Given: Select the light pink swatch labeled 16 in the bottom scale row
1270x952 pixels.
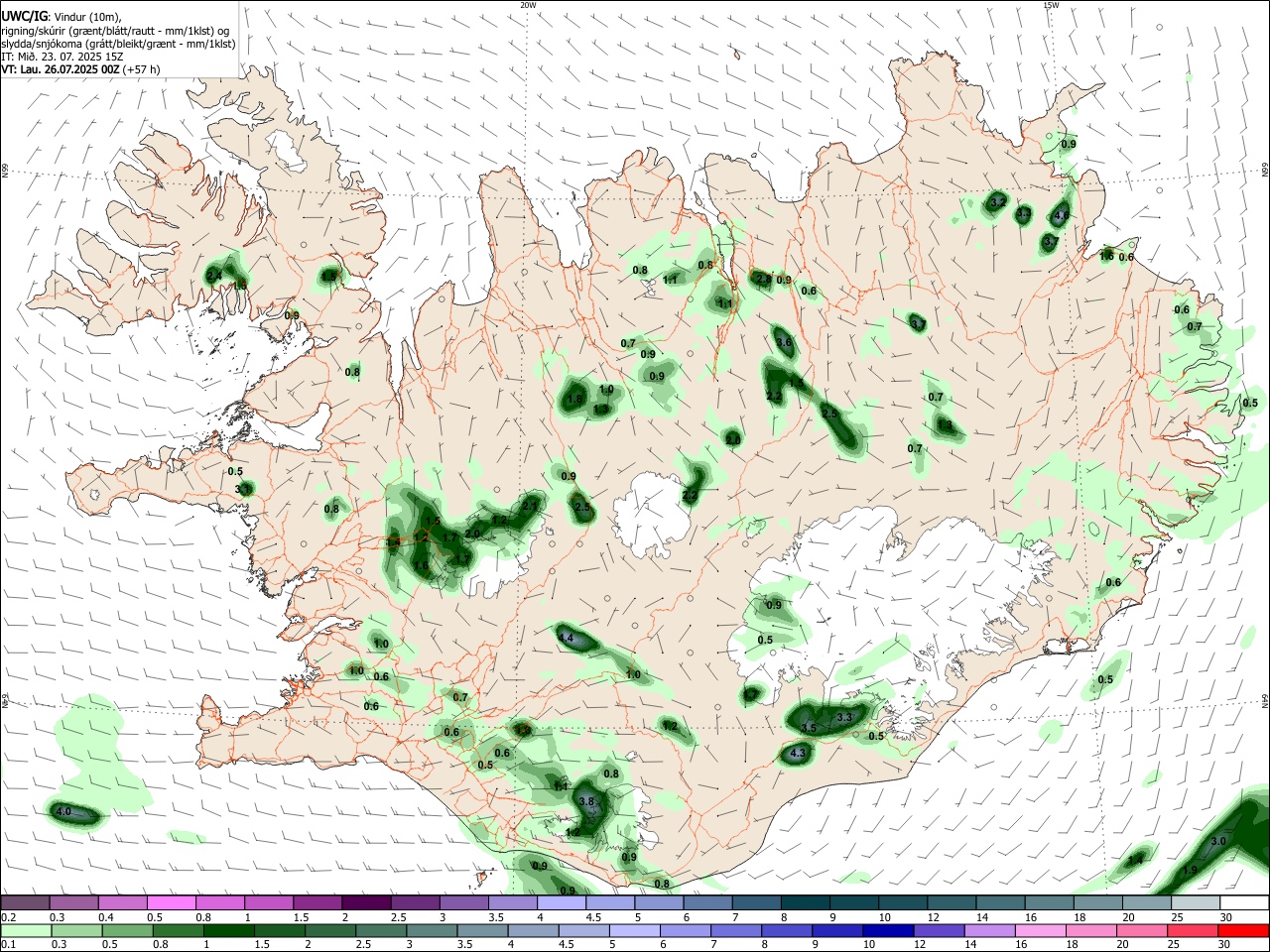Looking at the screenshot, I should (1040, 930).
